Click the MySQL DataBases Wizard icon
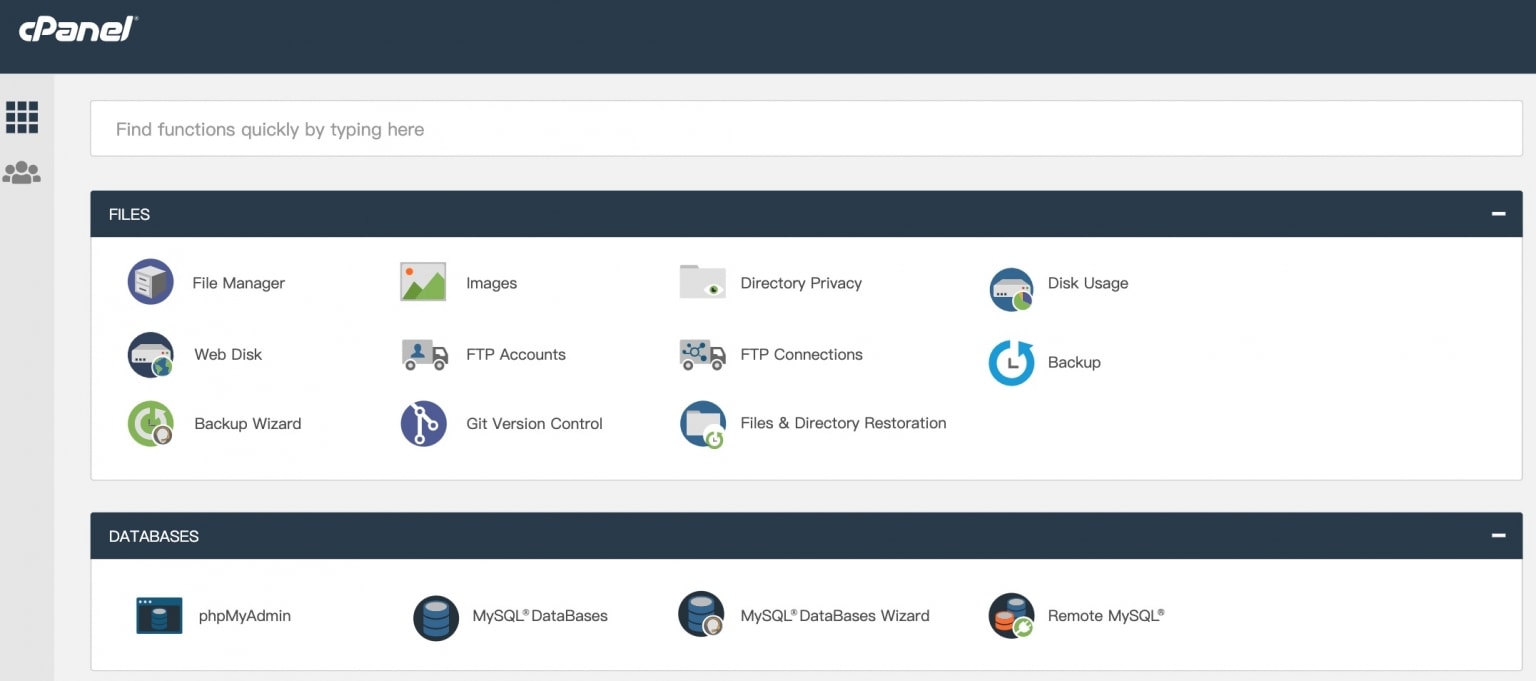Image resolution: width=1536 pixels, height=681 pixels. (701, 615)
